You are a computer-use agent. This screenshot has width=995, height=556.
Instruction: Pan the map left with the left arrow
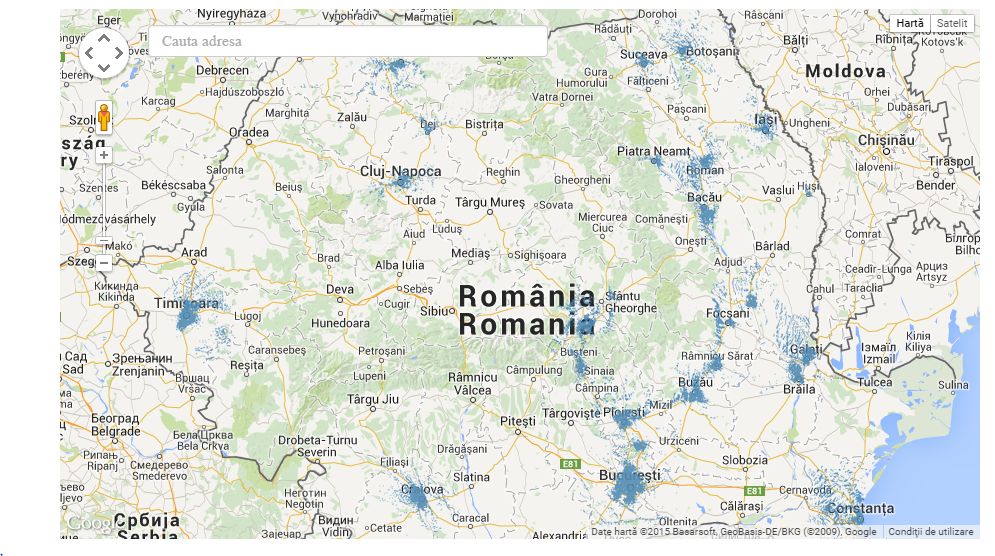coord(89,53)
